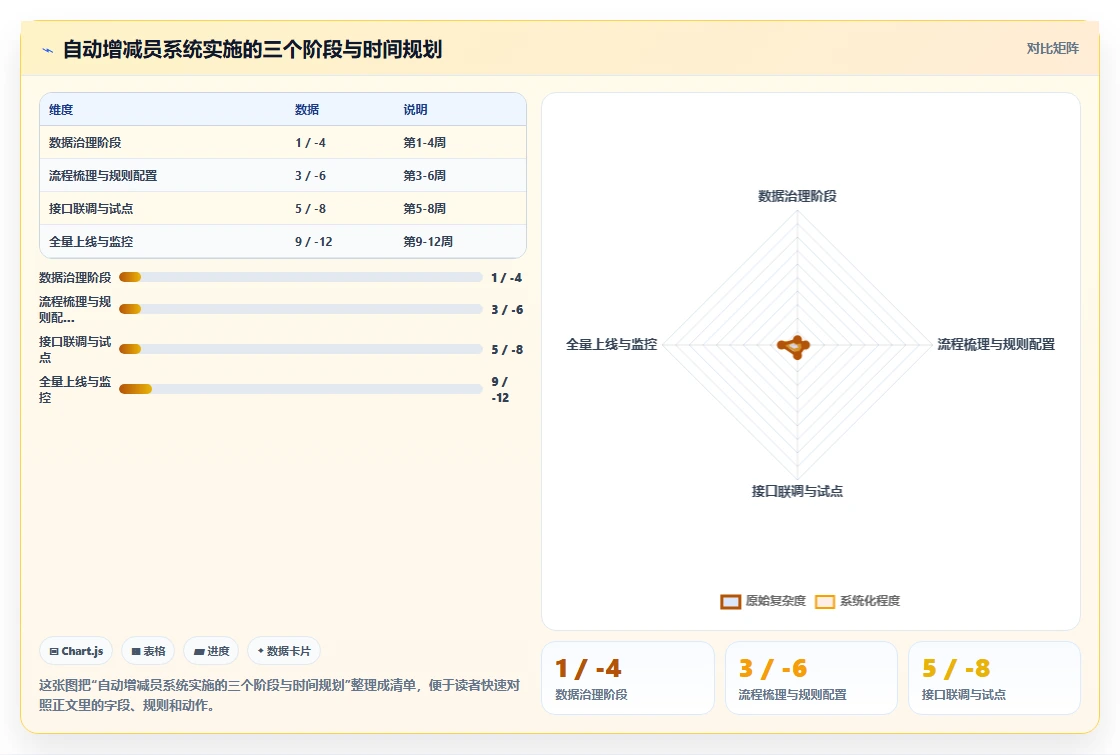Click the radar axis label 接口联调与试点
Image resolution: width=1120 pixels, height=755 pixels.
click(797, 491)
